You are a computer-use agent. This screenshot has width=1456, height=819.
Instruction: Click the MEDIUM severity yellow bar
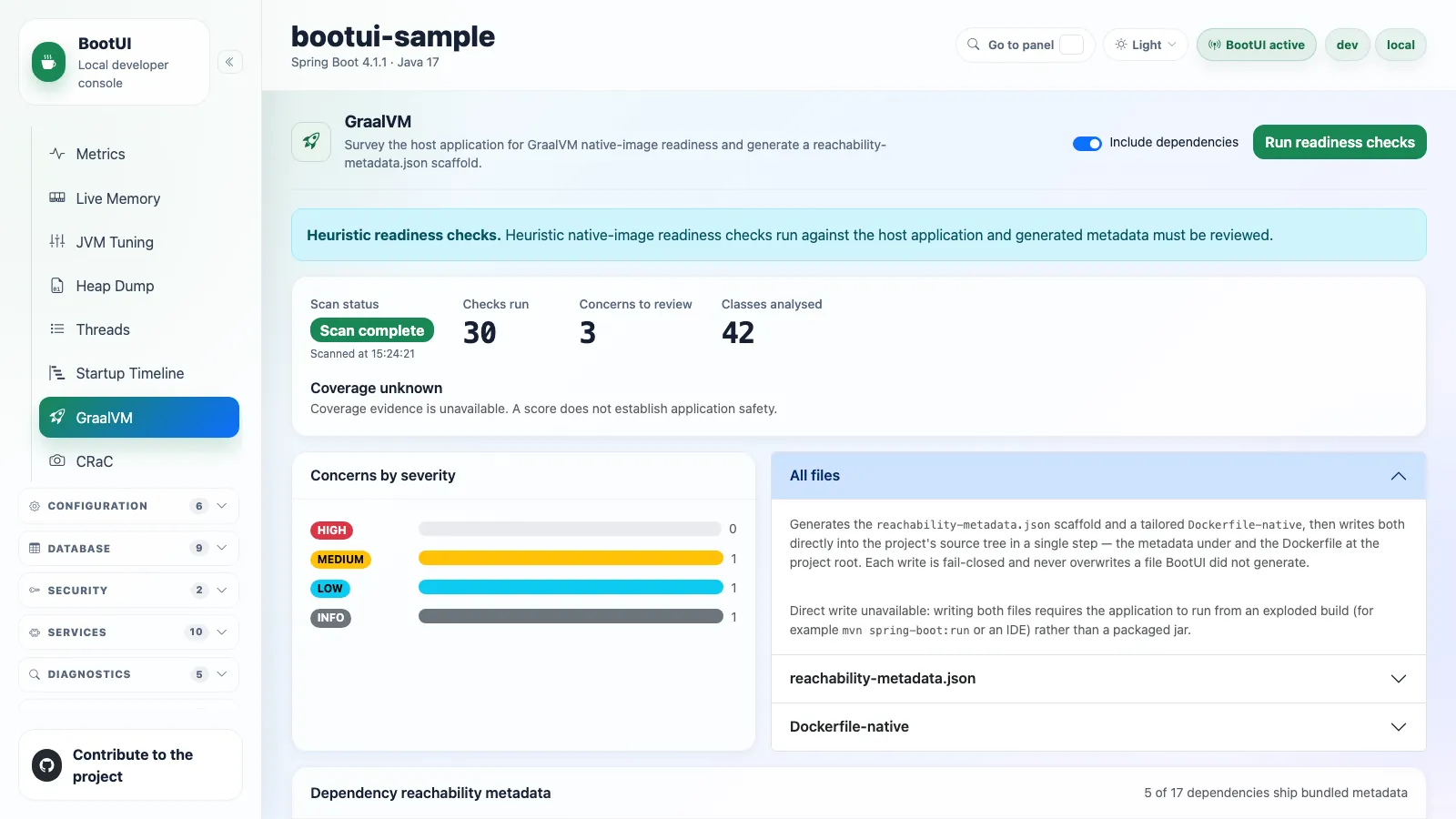pos(571,559)
